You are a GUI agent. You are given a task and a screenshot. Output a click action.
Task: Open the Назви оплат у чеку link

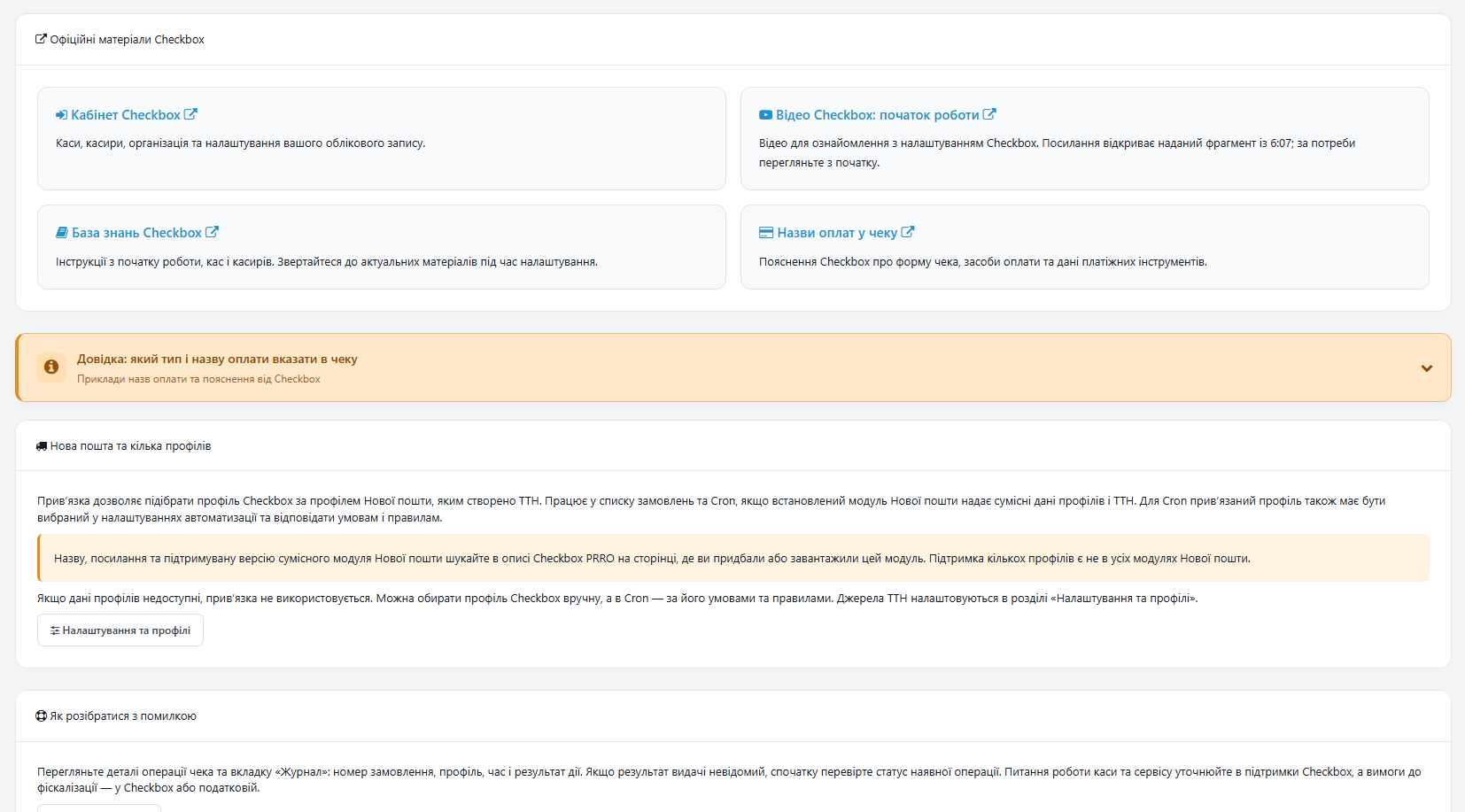[837, 233]
